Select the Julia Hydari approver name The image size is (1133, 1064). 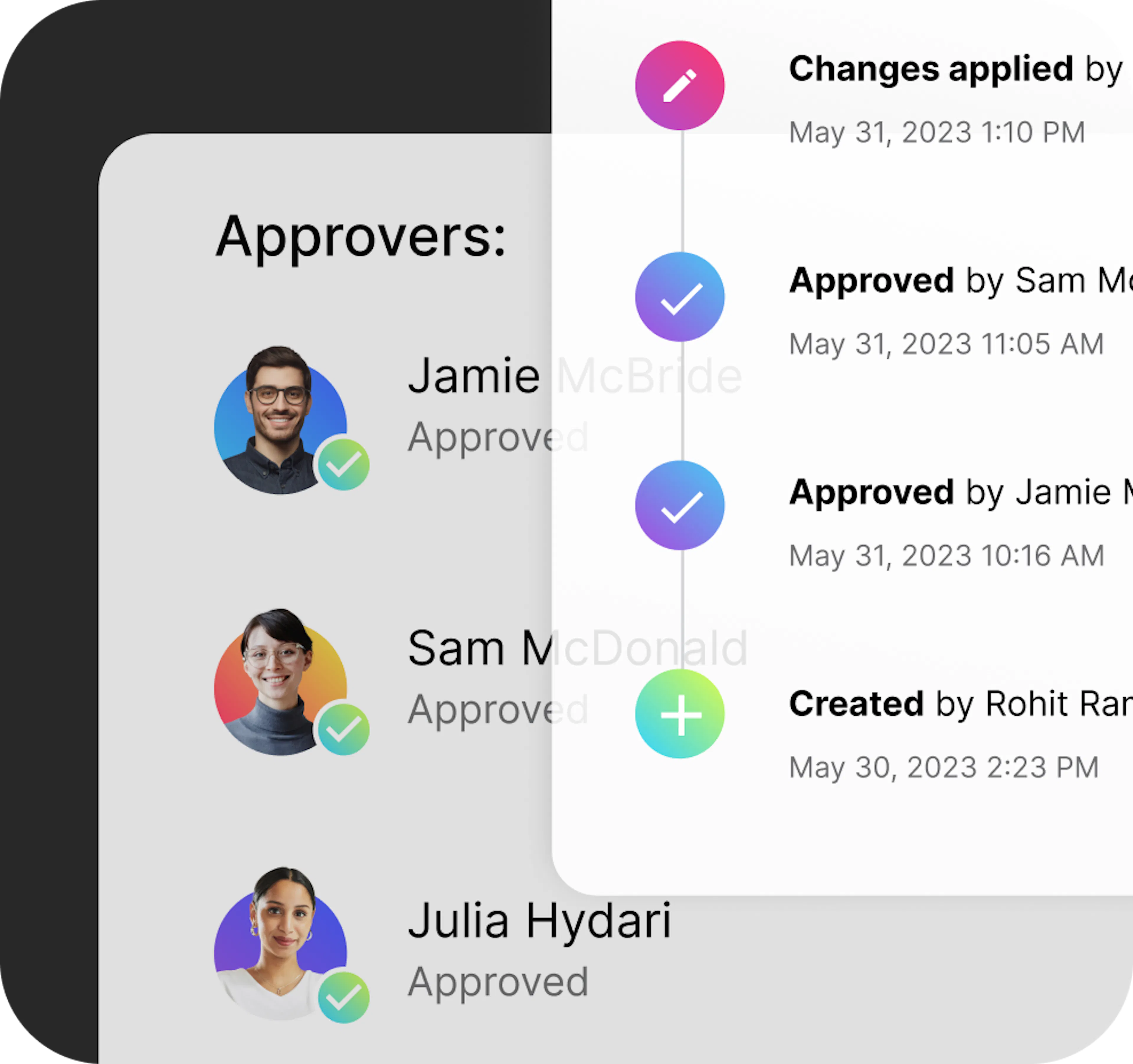point(540,922)
